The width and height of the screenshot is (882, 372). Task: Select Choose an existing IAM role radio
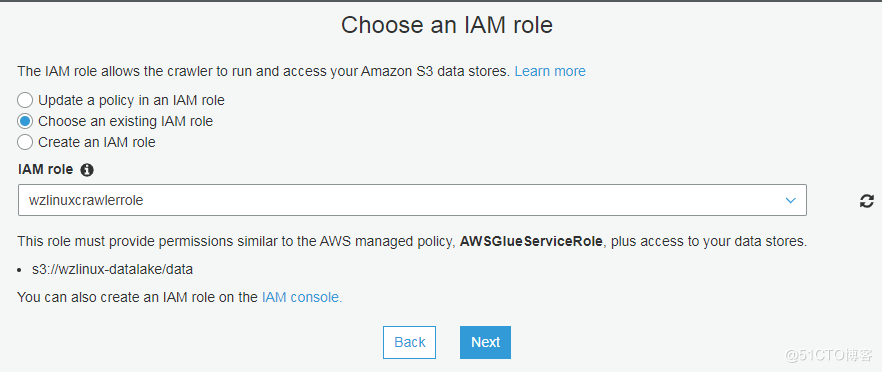click(25, 121)
